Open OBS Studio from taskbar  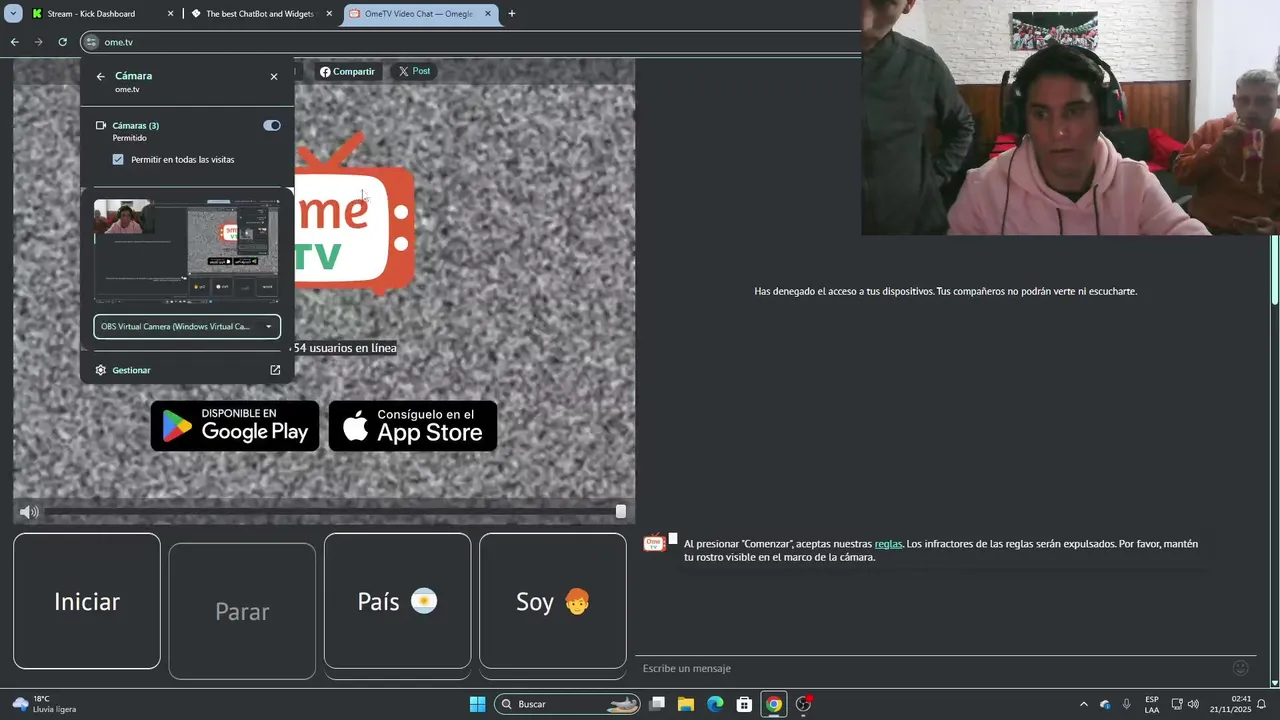click(803, 704)
